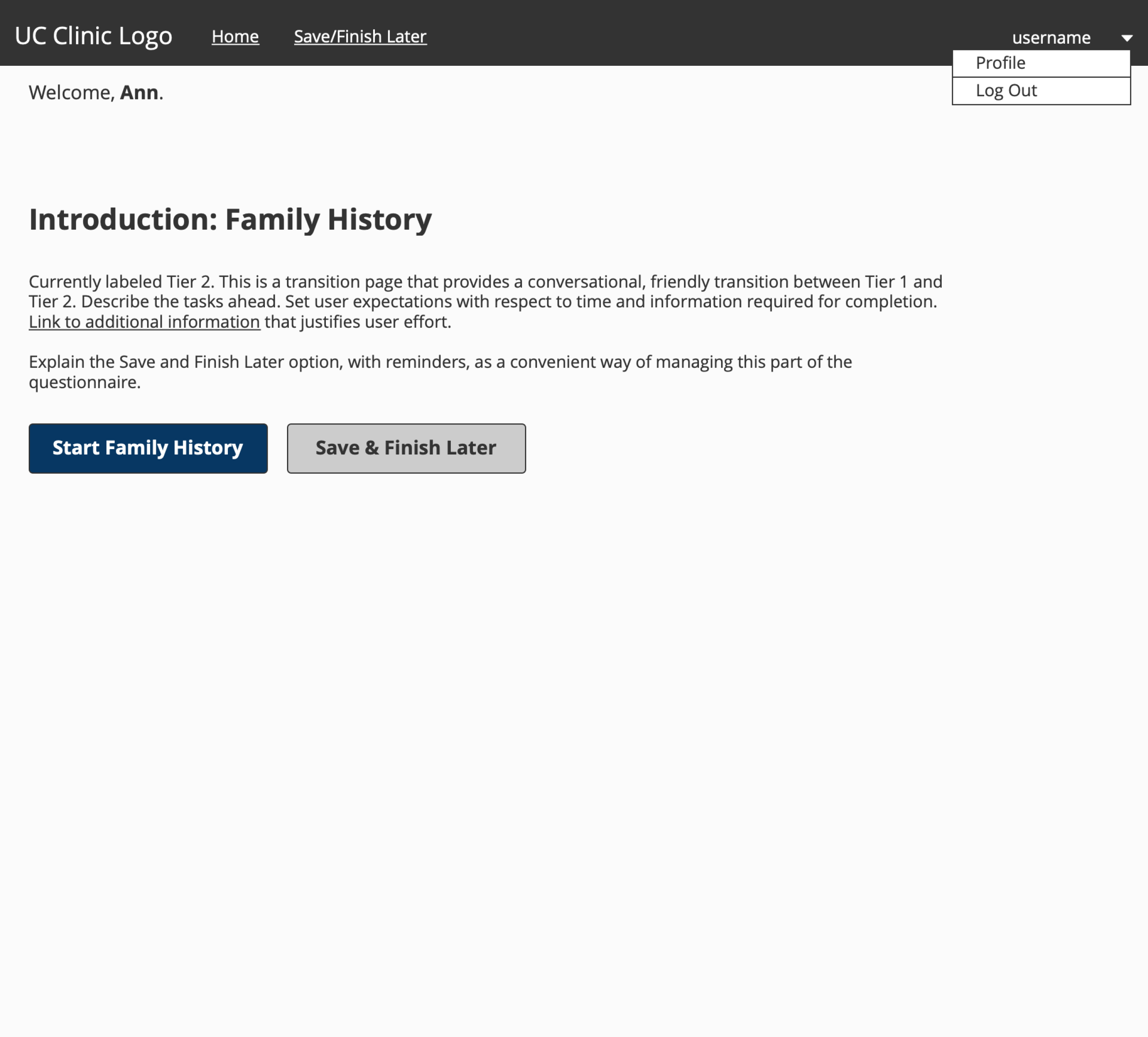Image resolution: width=1148 pixels, height=1037 pixels.
Task: Click the paragraph starting 'Explain the Save and Finish Later'
Action: pyautogui.click(x=440, y=372)
